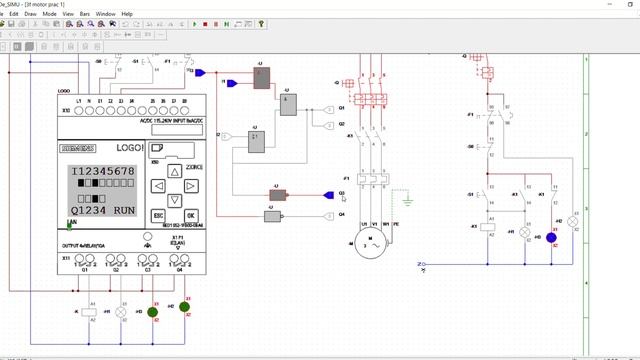Open the View menu
The height and width of the screenshot is (360, 640).
(x=68, y=14)
